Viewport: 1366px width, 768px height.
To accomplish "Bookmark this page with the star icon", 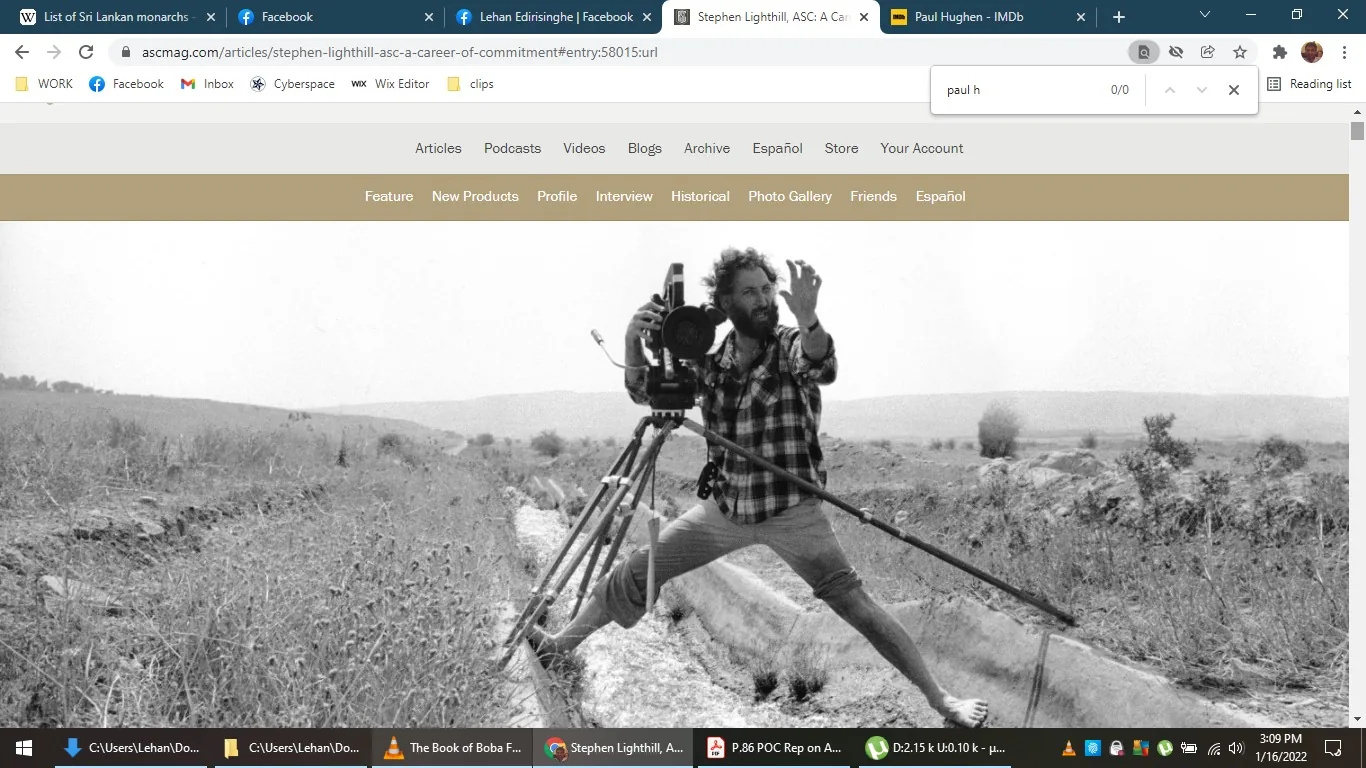I will point(1239,52).
